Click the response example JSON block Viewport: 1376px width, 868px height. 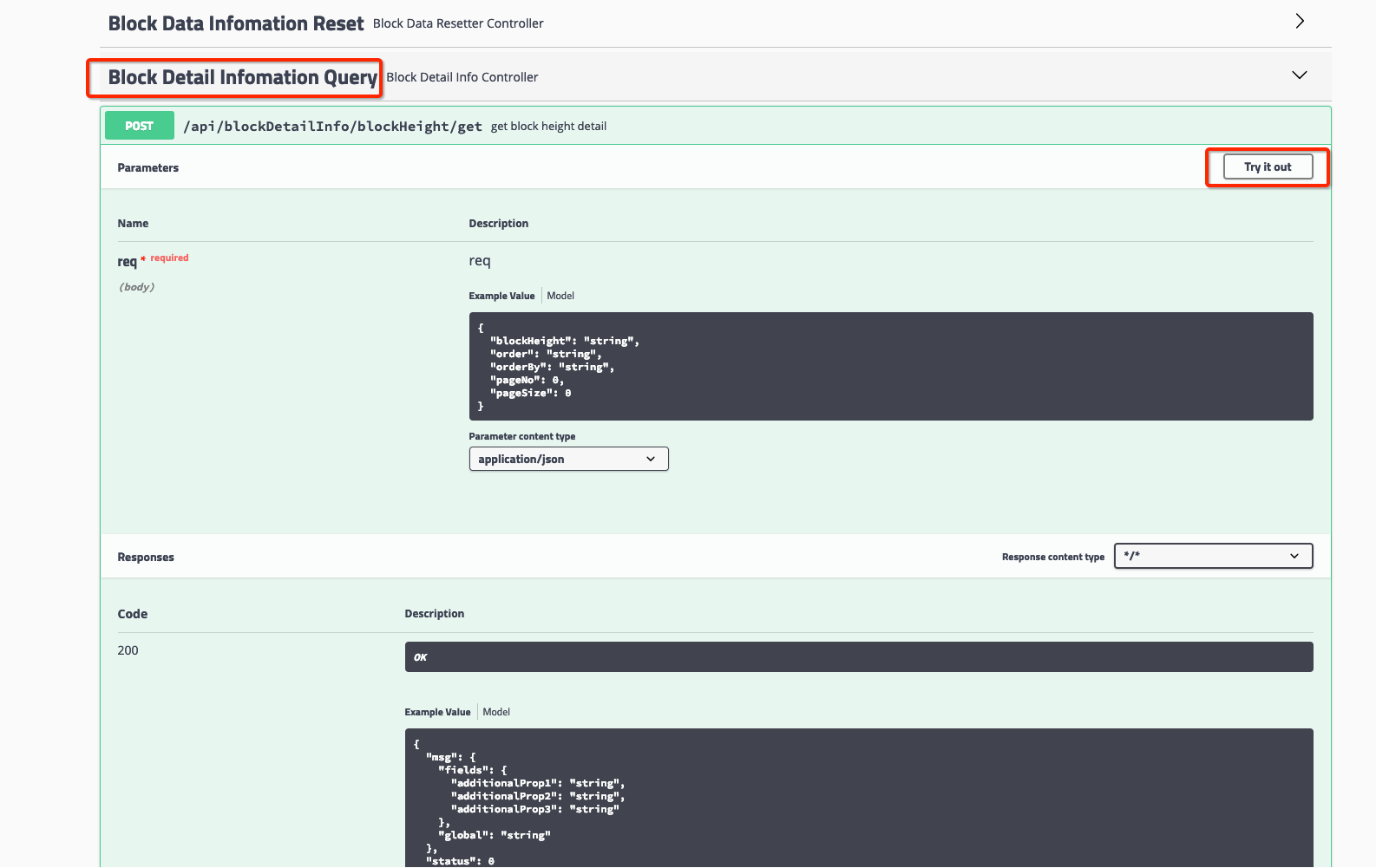(858, 798)
